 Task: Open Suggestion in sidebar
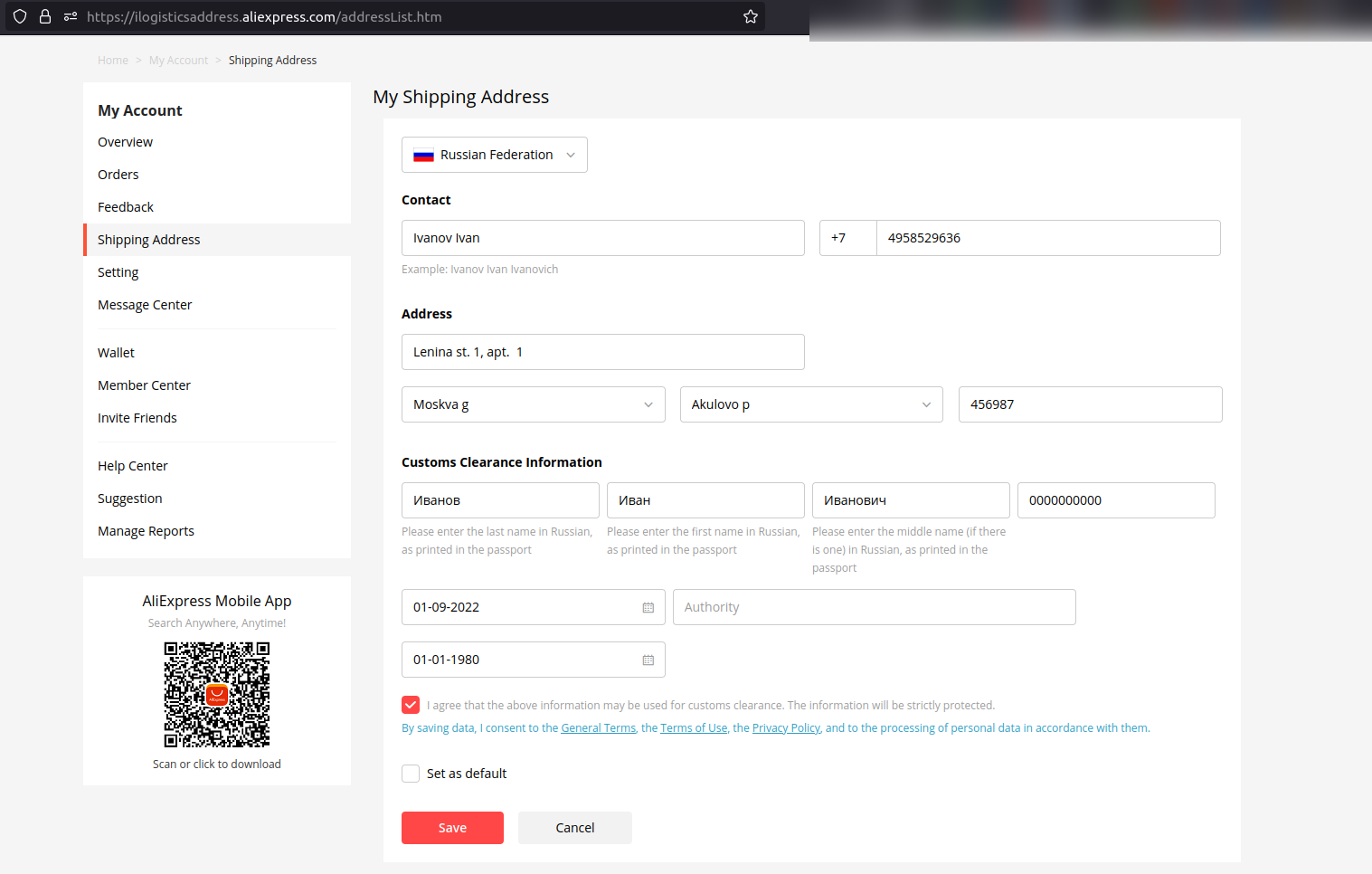pos(130,499)
